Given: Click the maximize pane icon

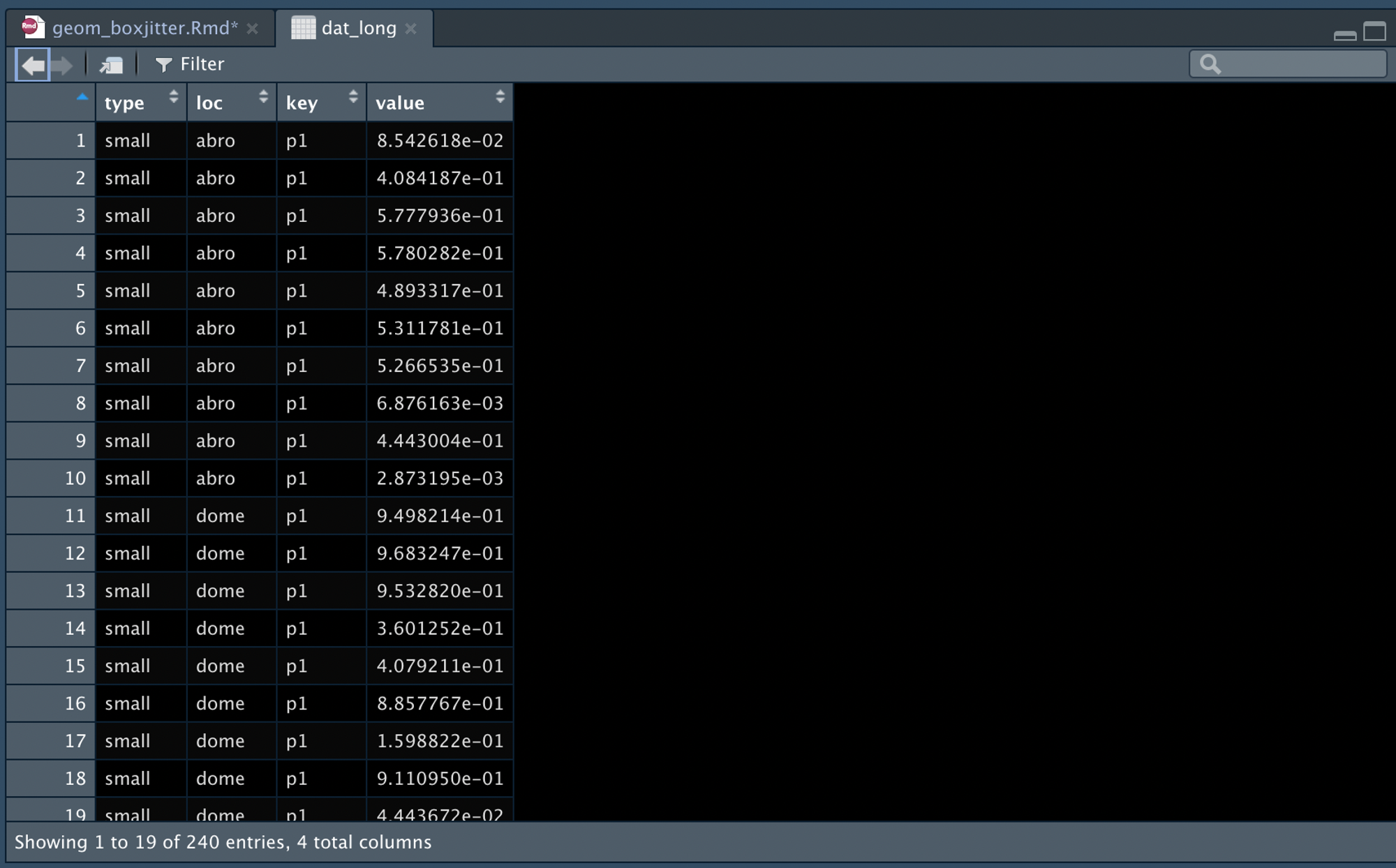Looking at the screenshot, I should [1374, 31].
